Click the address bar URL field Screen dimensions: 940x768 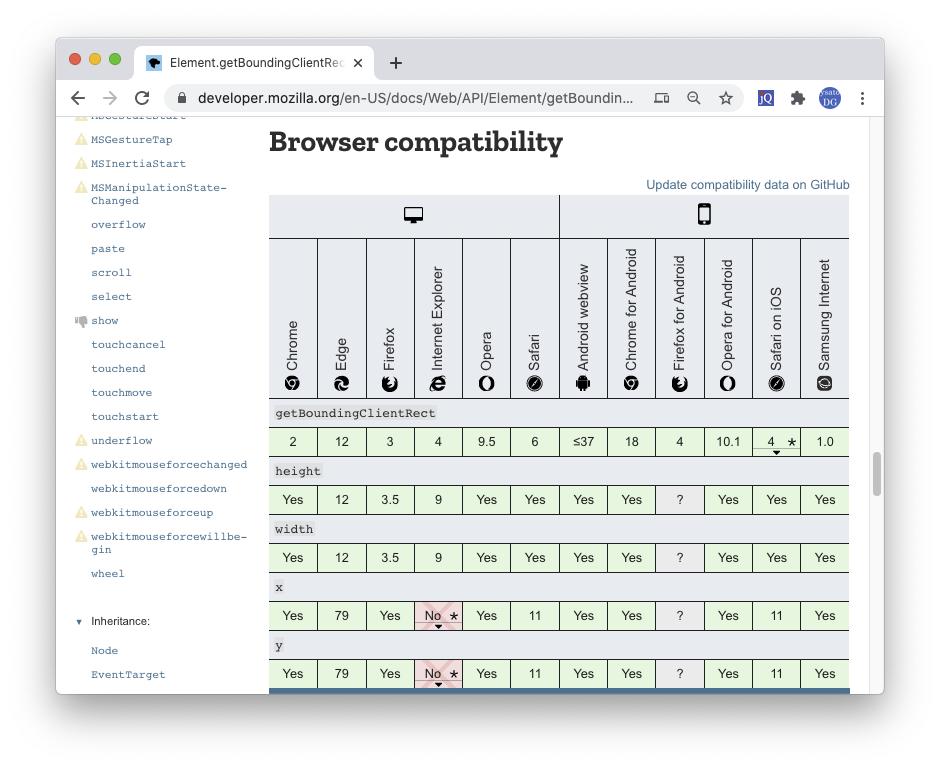(x=415, y=98)
